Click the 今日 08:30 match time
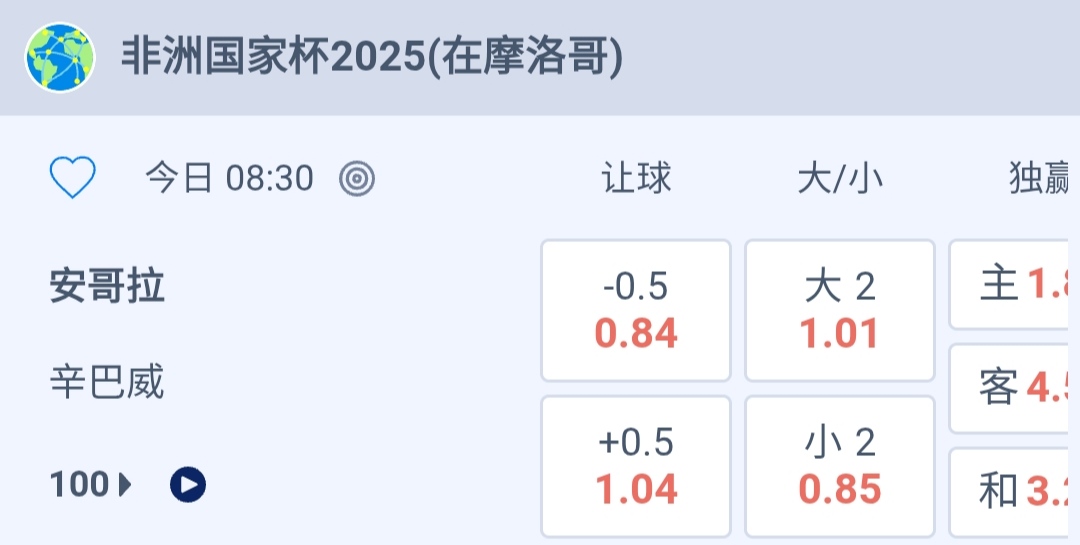Image resolution: width=1080 pixels, height=545 pixels. 229,179
